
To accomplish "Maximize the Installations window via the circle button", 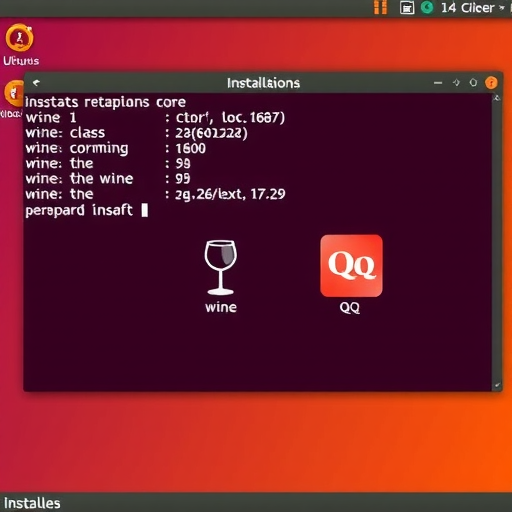I will [x=473, y=83].
